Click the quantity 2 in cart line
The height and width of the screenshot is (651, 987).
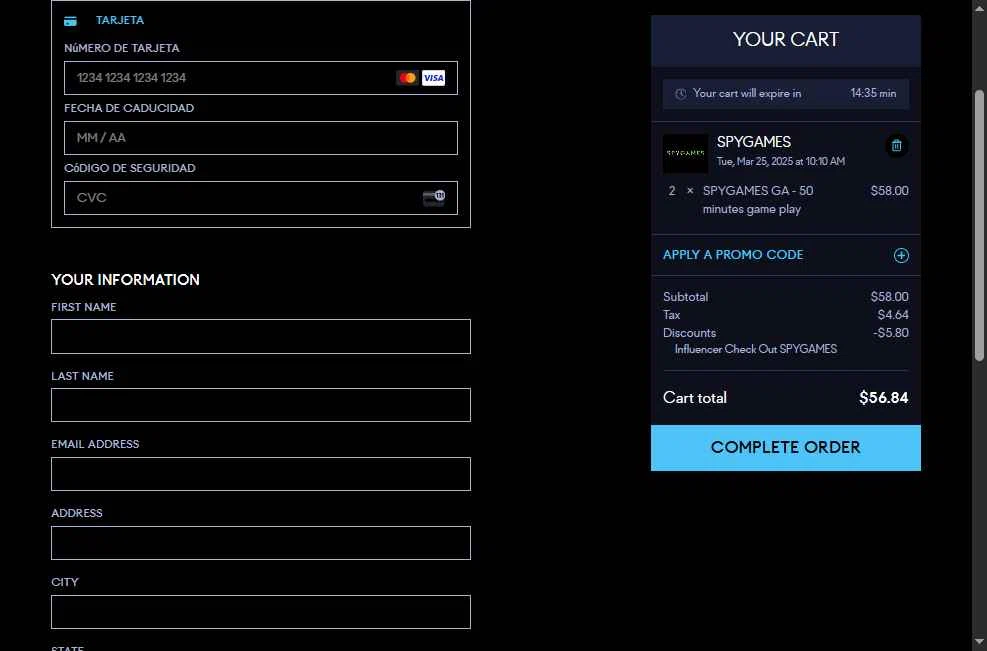[672, 191]
